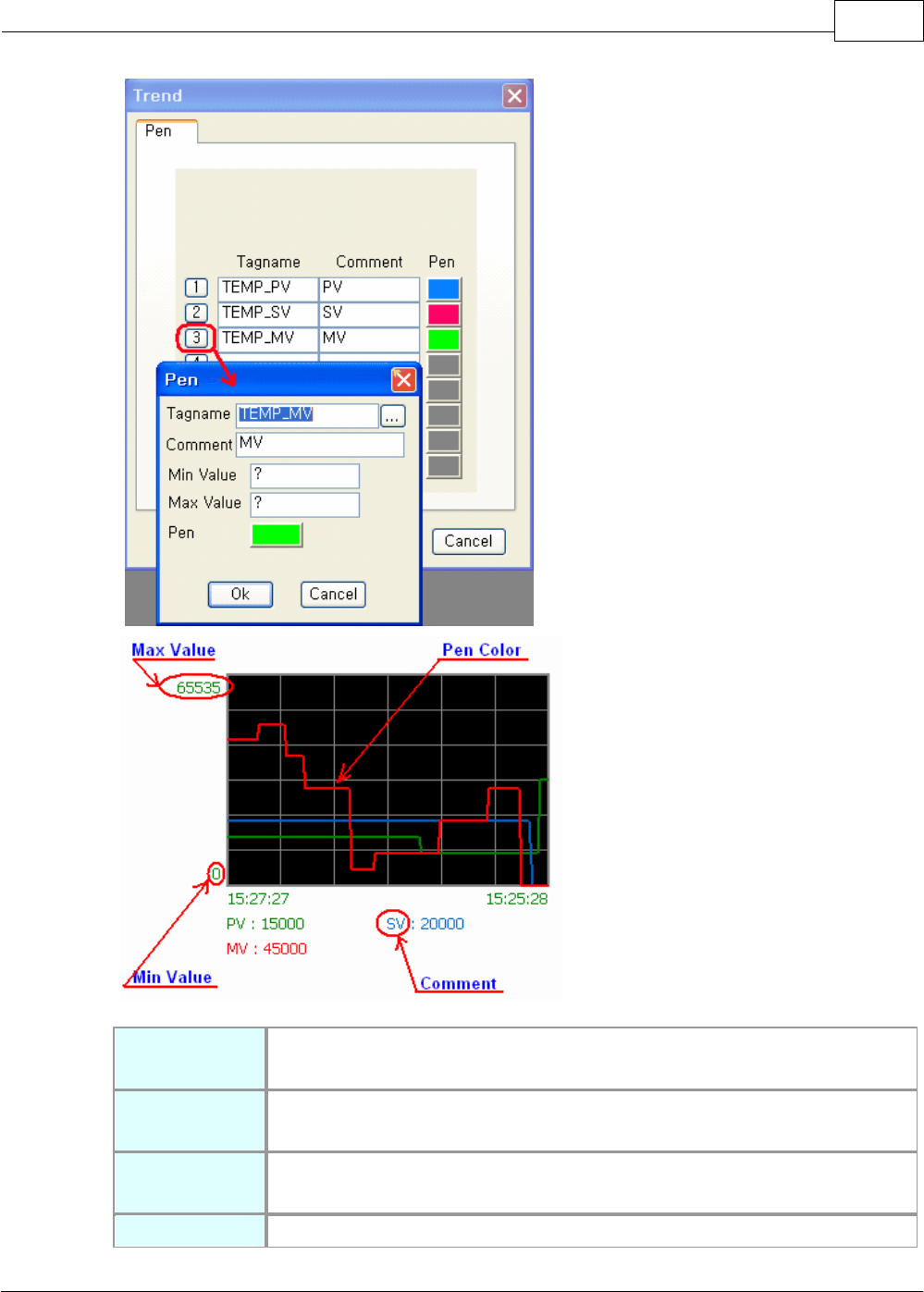Pick the pink pen swatch for TEMP_SV

pyautogui.click(x=444, y=314)
